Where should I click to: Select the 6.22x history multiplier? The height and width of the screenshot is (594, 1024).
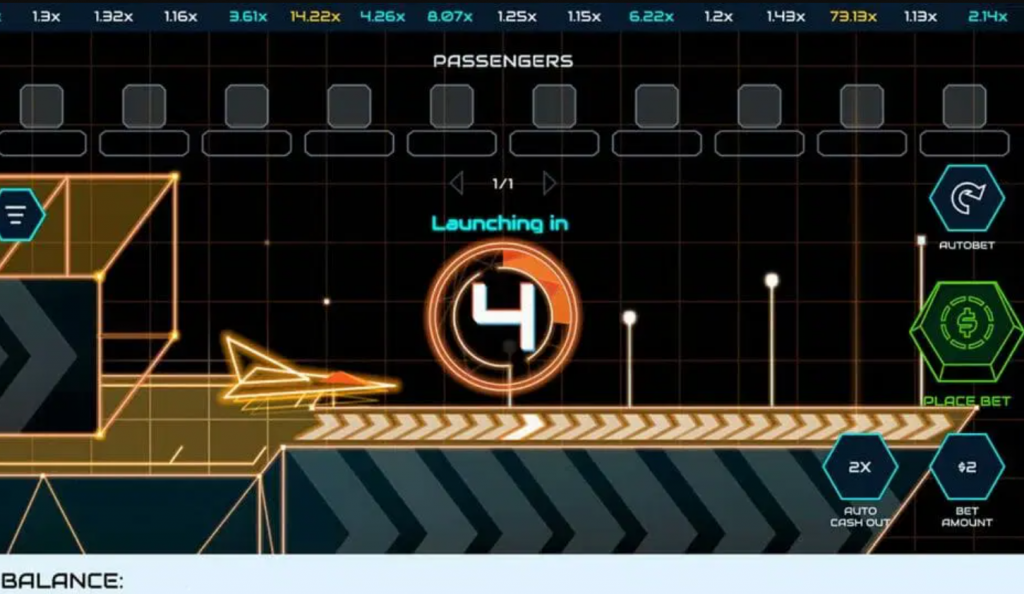click(651, 16)
